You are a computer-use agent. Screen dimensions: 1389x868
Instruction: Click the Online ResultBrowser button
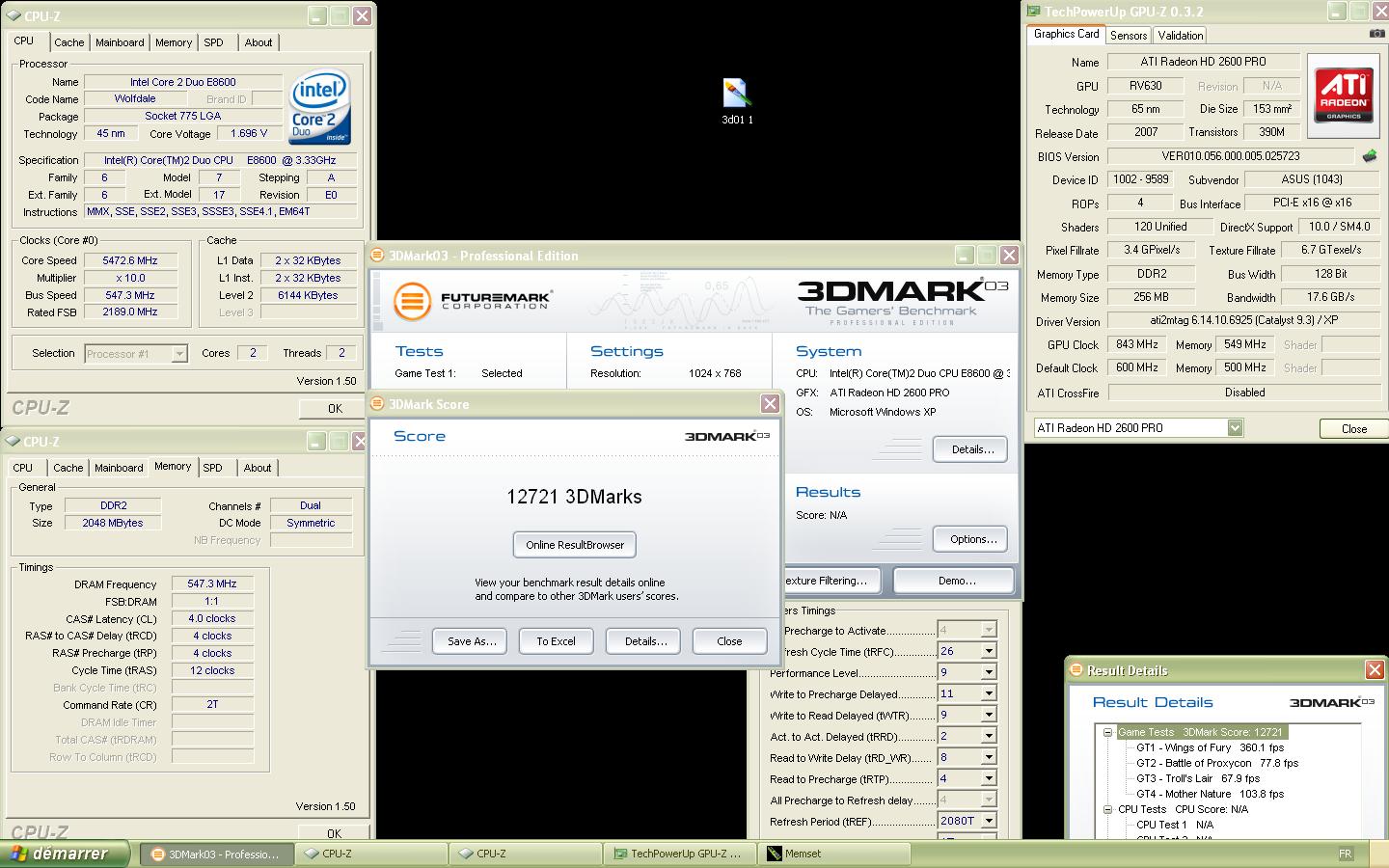coord(575,545)
